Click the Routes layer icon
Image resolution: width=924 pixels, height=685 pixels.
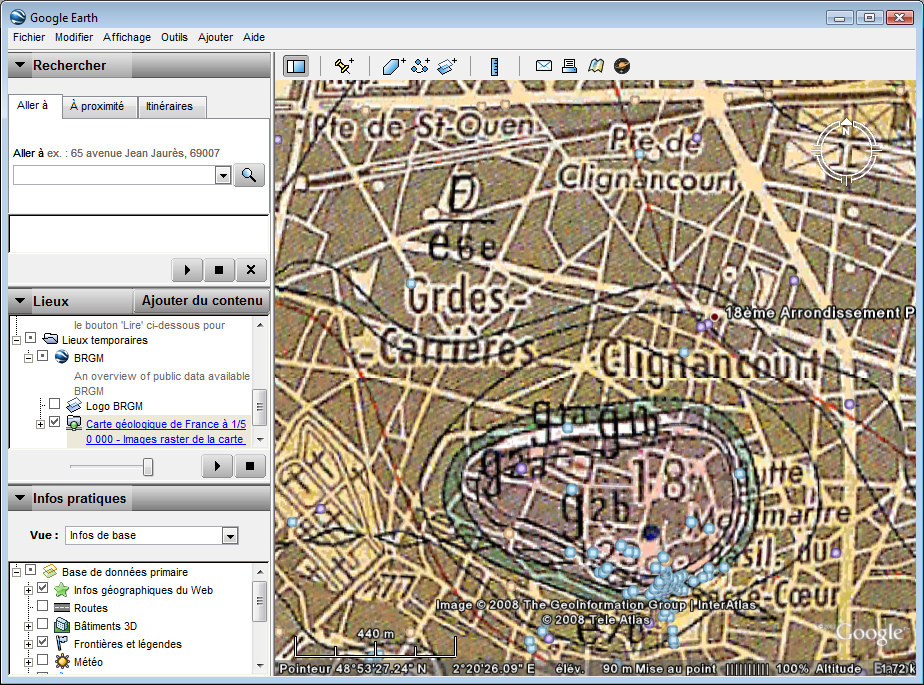click(62, 608)
